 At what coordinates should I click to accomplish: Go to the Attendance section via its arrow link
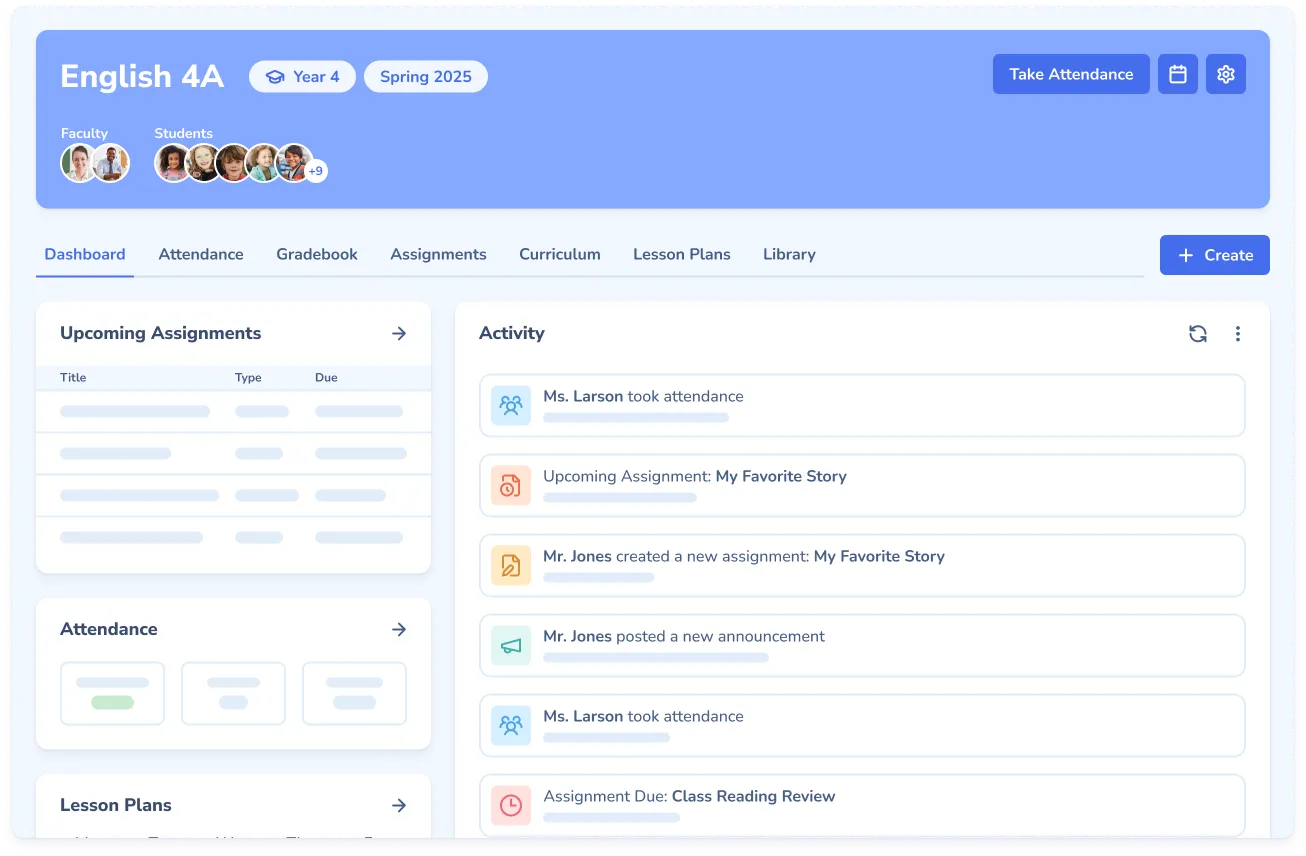pos(399,630)
